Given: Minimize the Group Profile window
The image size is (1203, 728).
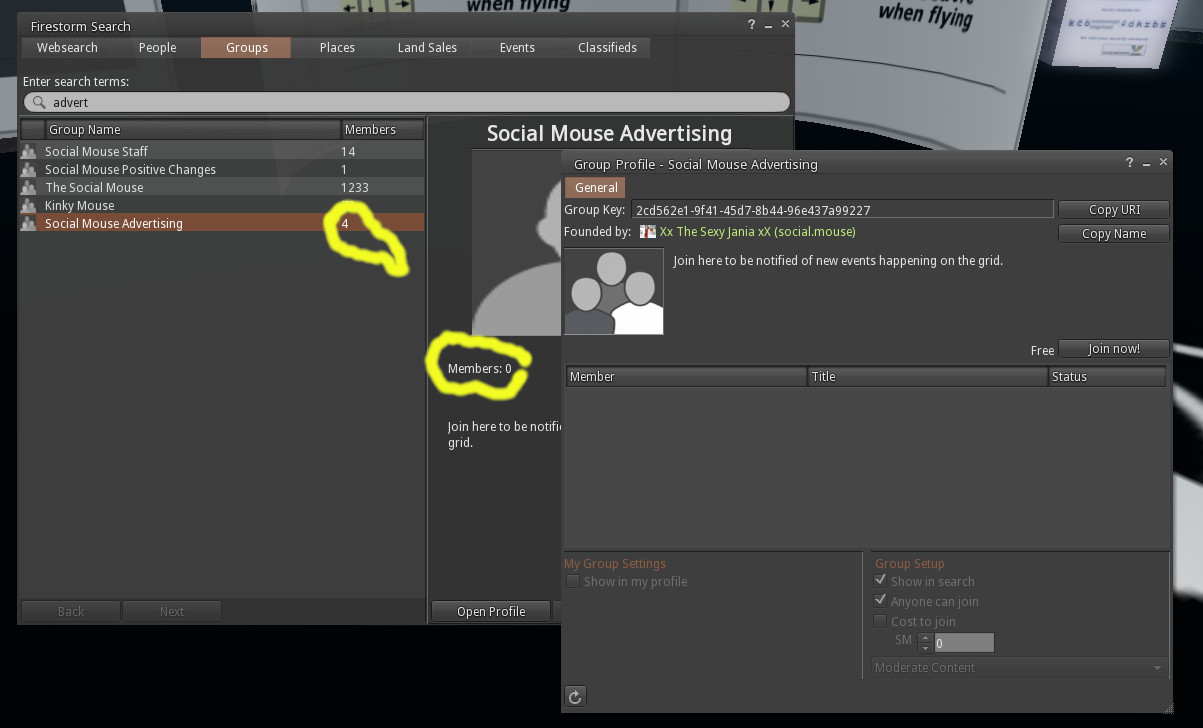Looking at the screenshot, I should (x=1146, y=163).
